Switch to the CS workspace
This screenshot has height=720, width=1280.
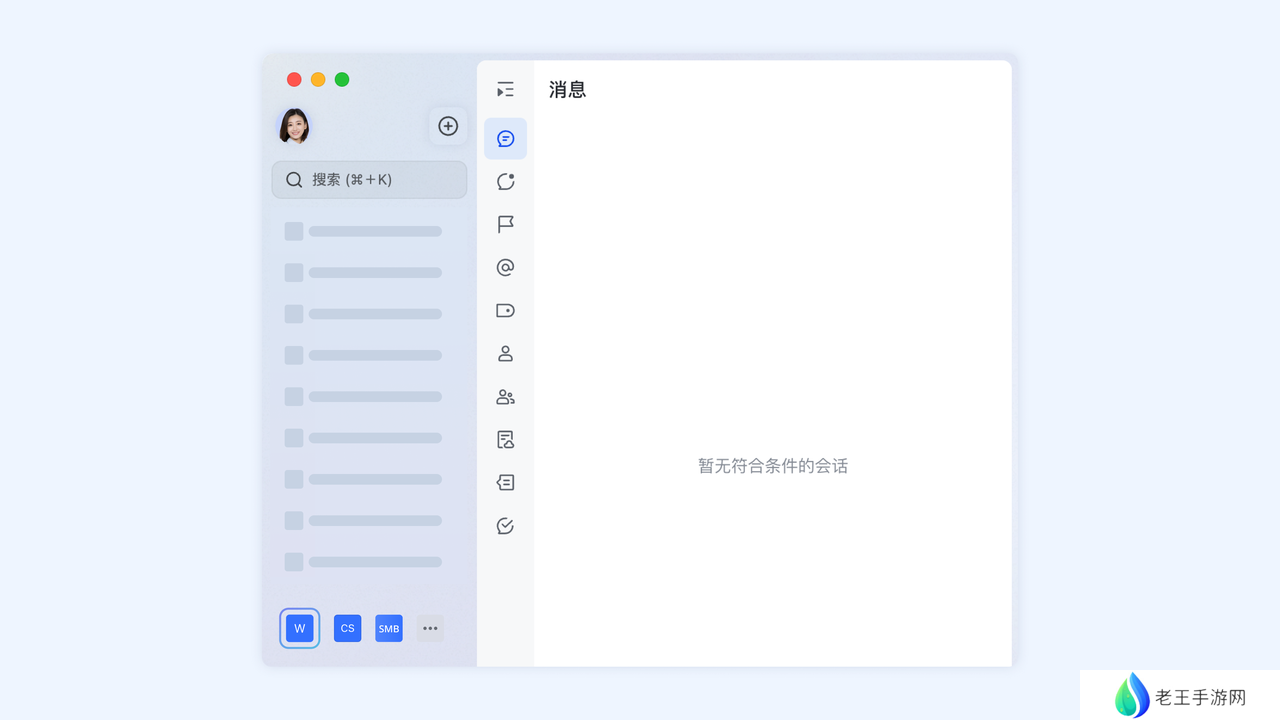(347, 628)
